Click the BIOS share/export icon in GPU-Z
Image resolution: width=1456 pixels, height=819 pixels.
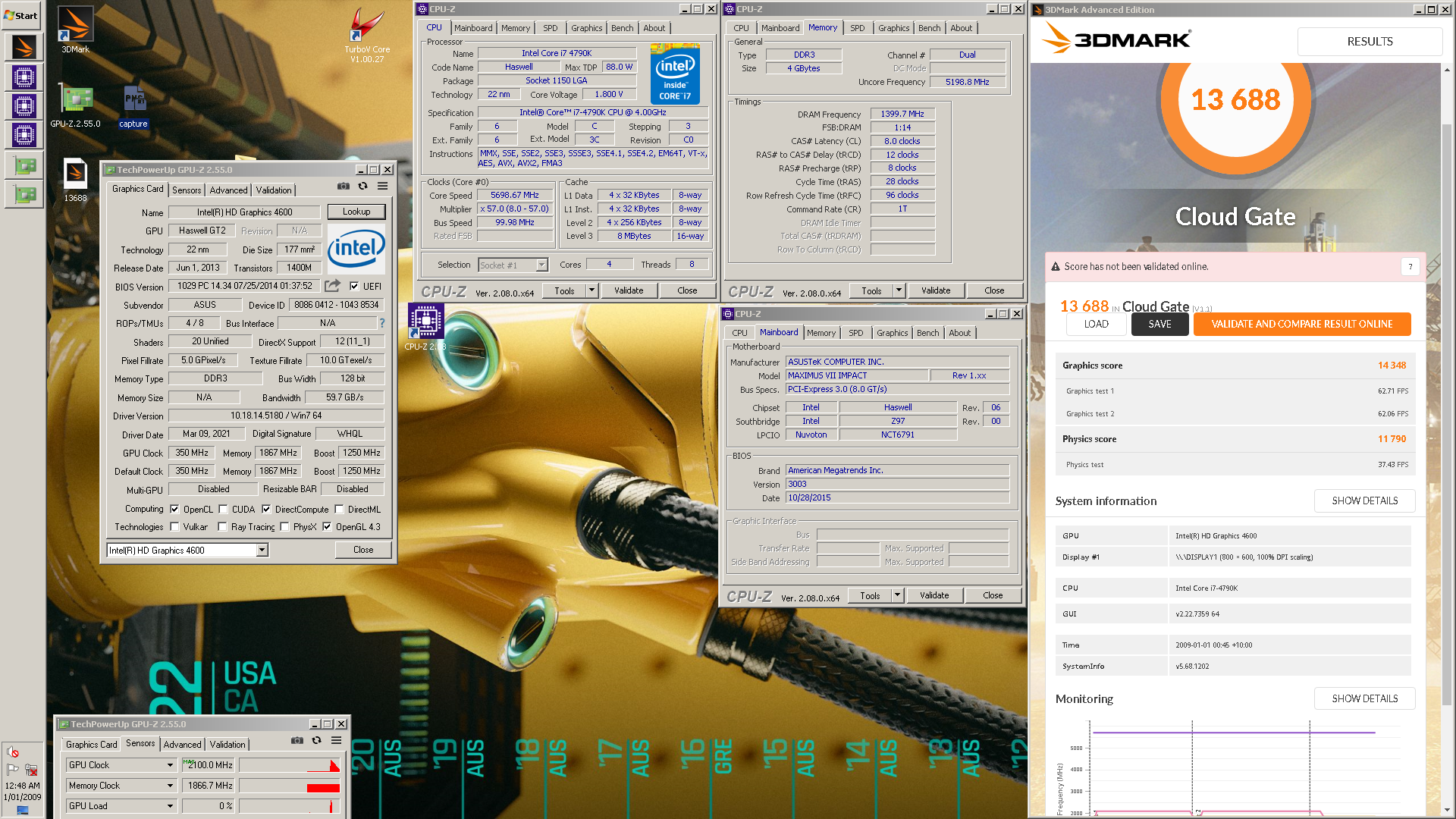click(x=332, y=286)
